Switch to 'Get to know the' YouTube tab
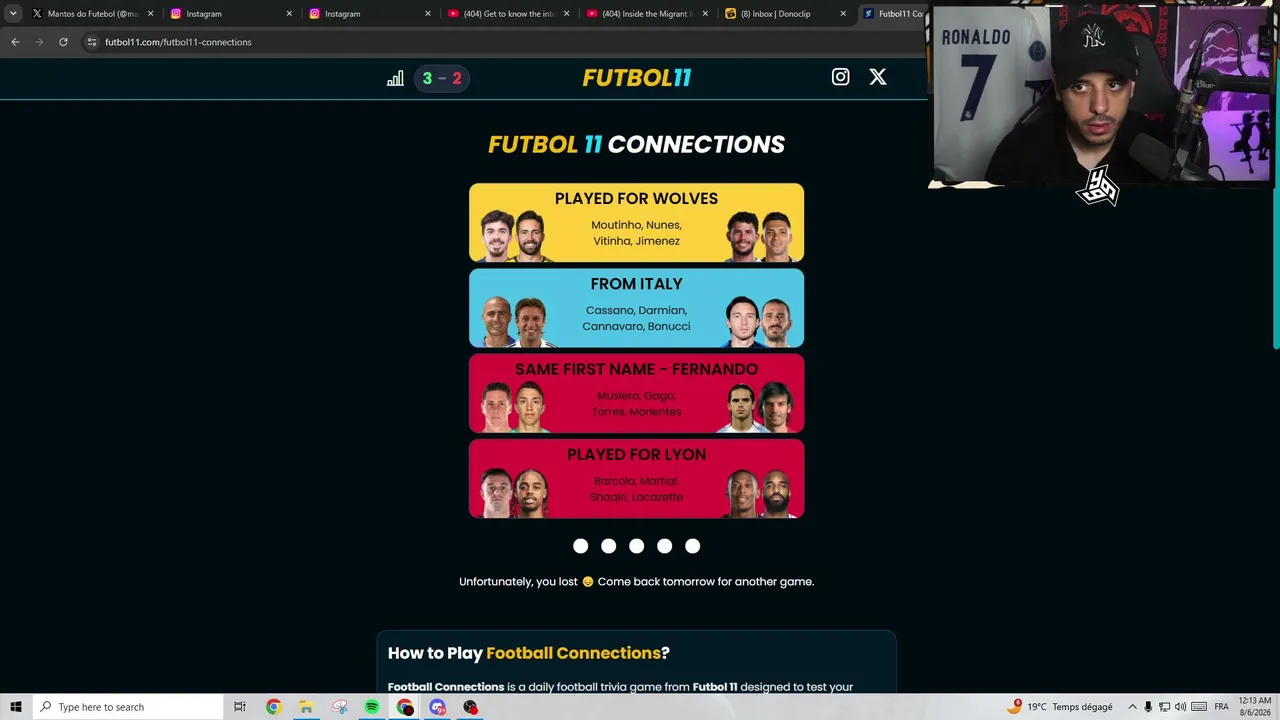1280x720 pixels. pyautogui.click(x=508, y=14)
